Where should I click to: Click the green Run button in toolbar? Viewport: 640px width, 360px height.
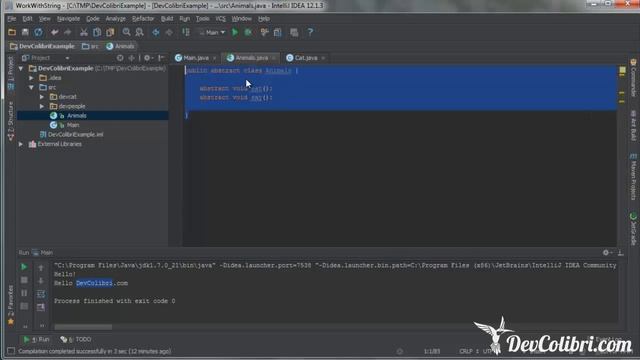click(235, 32)
